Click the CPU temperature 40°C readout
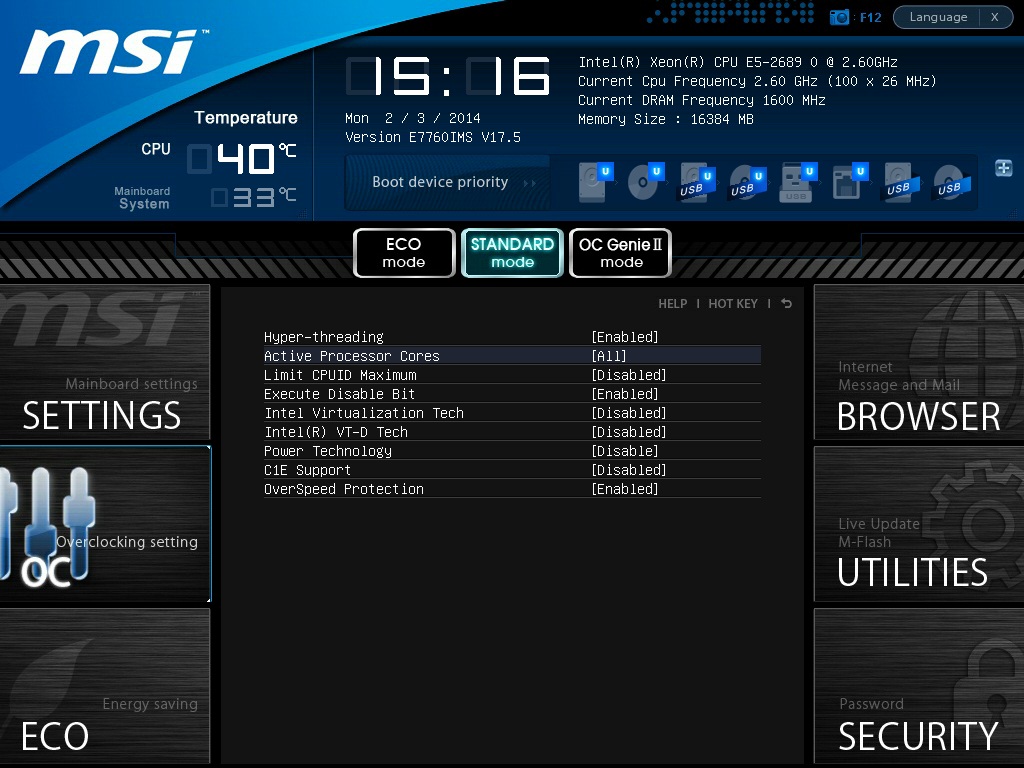 242,158
